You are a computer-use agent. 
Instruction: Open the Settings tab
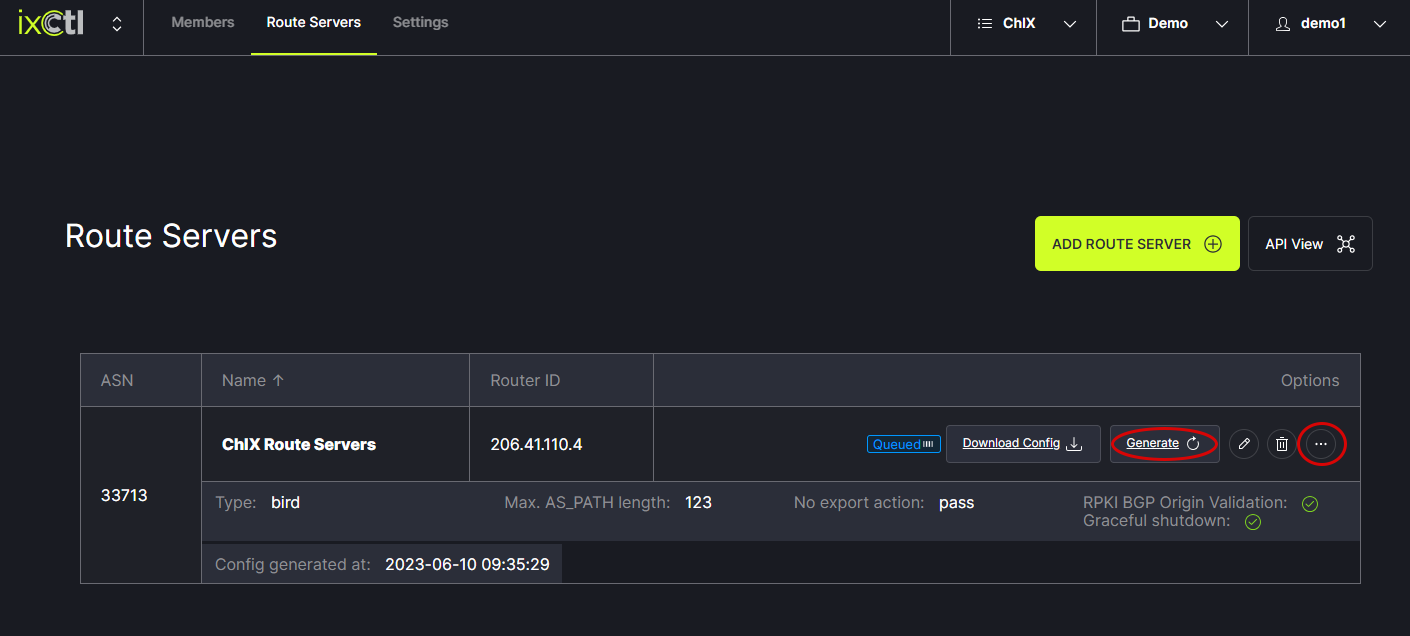tap(420, 22)
